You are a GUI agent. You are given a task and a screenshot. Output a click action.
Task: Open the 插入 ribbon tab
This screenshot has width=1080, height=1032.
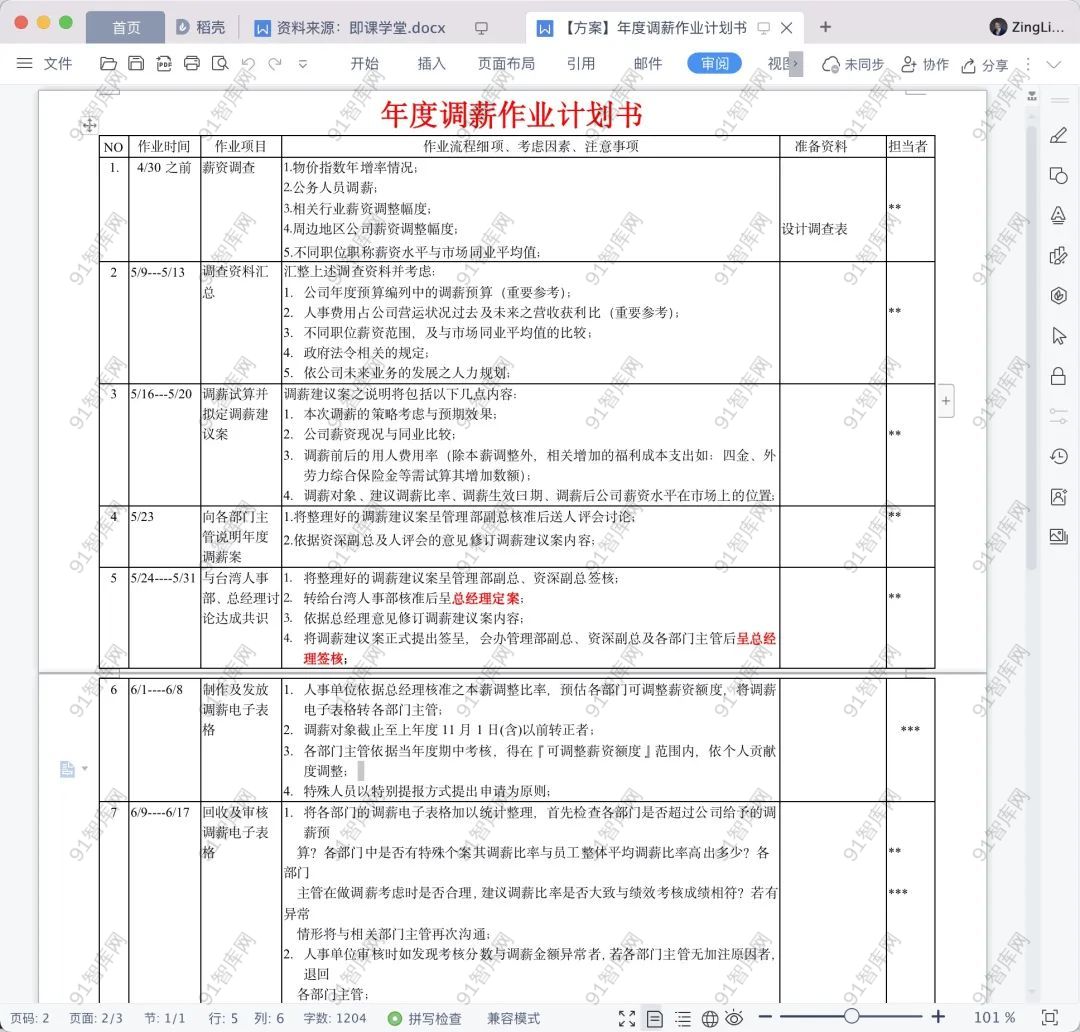(431, 64)
